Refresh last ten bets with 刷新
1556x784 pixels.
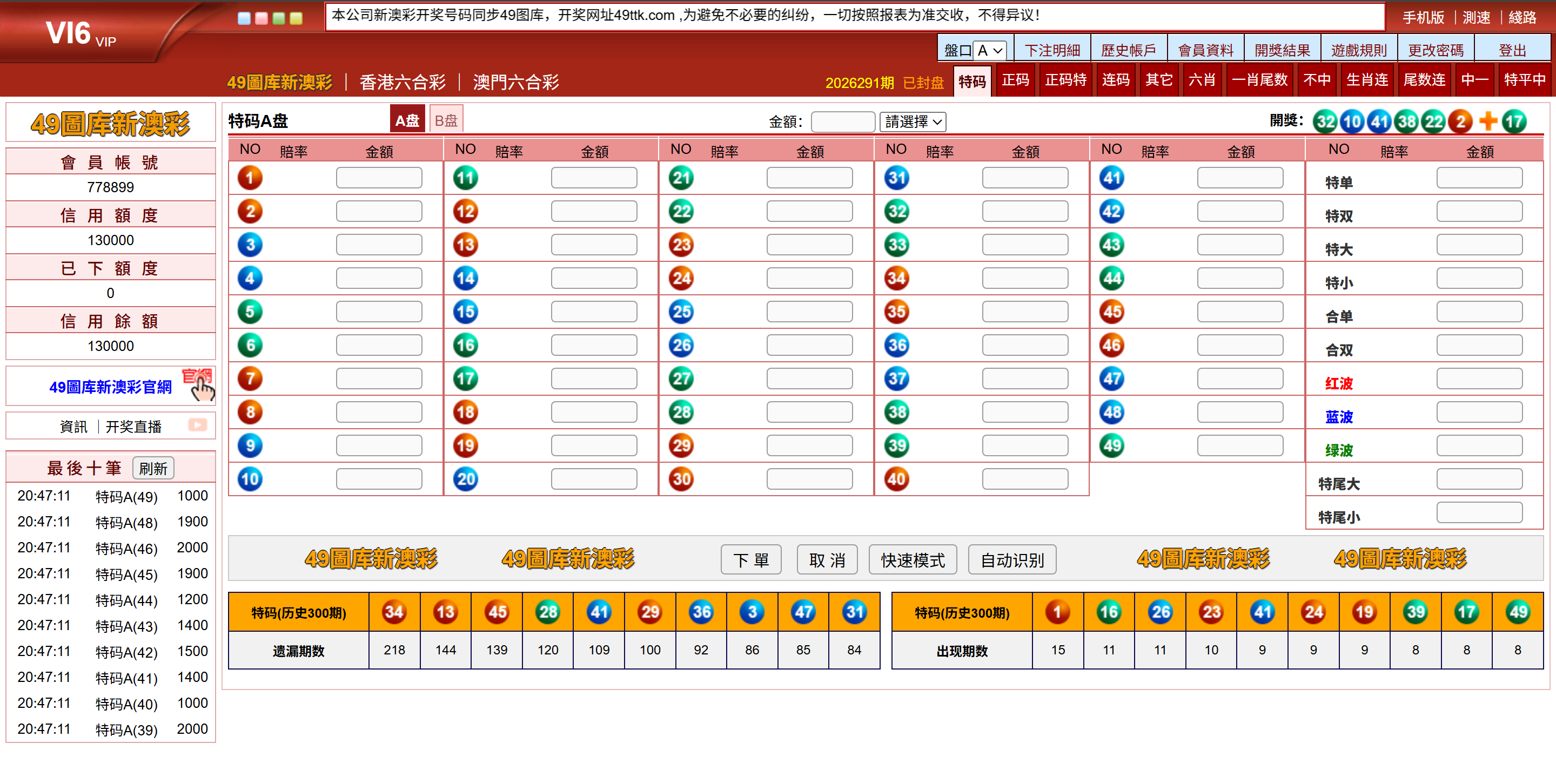point(153,468)
